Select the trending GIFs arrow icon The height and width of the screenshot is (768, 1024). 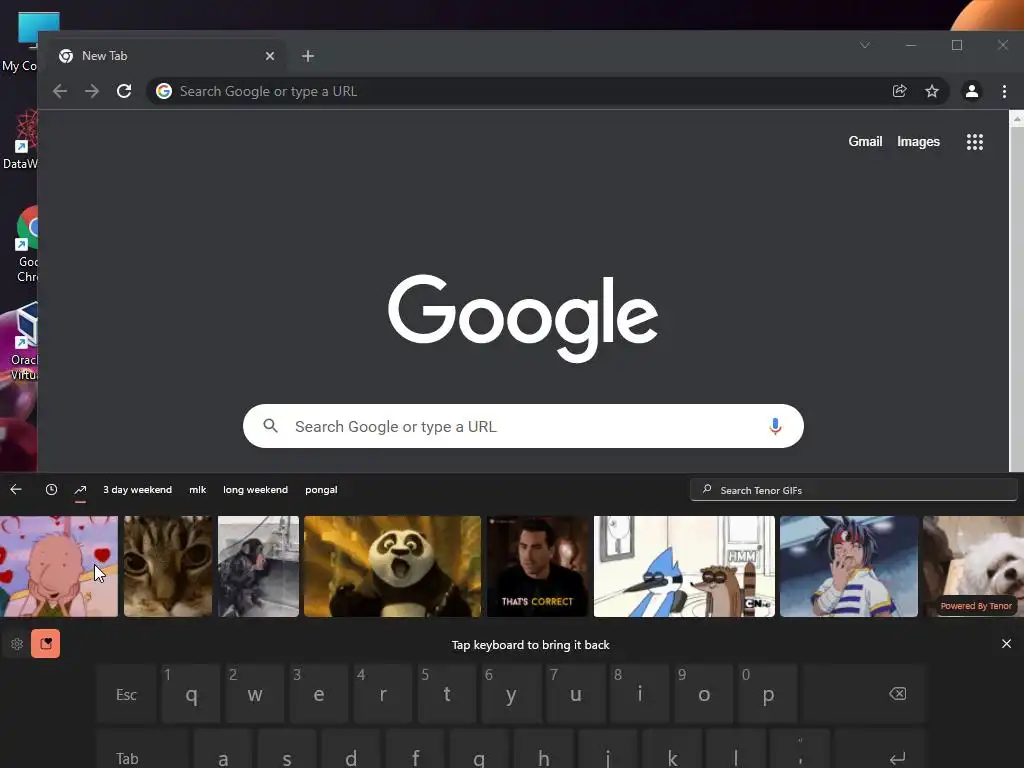(x=80, y=490)
